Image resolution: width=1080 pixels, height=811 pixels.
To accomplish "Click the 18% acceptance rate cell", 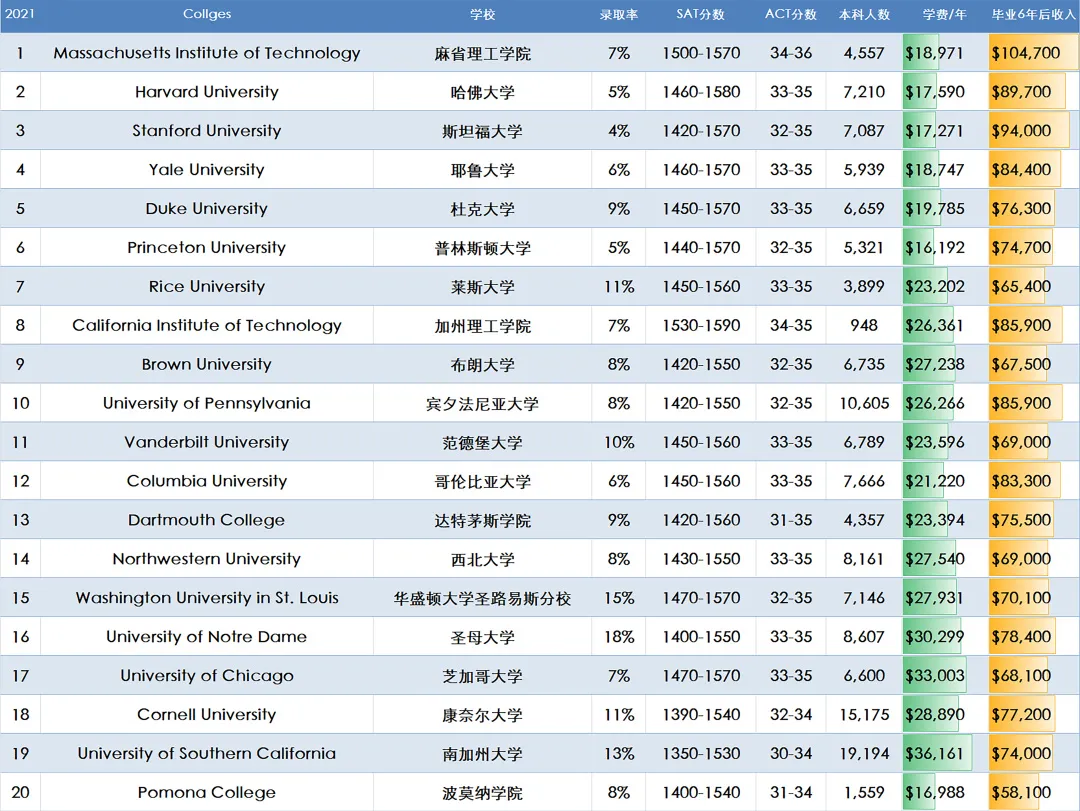I will pos(619,637).
